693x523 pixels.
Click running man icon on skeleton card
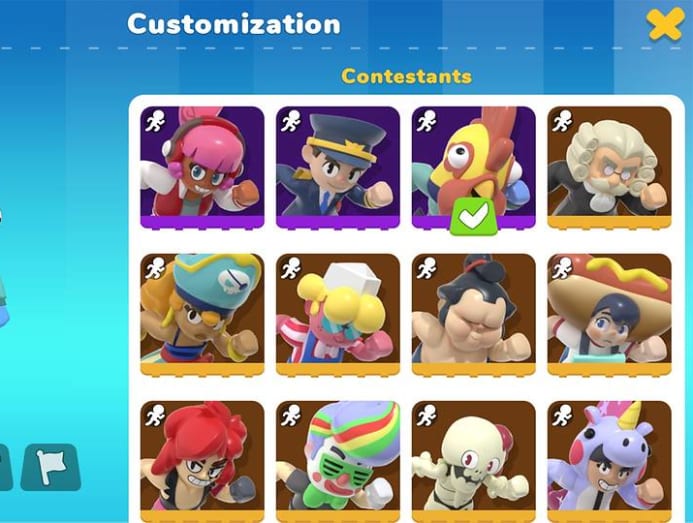coord(426,415)
